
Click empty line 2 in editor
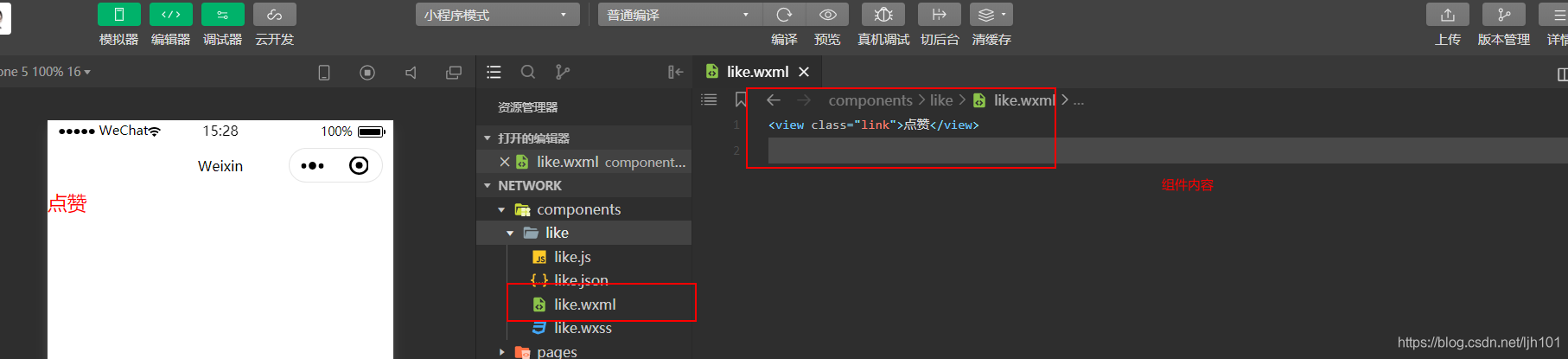click(1167, 151)
